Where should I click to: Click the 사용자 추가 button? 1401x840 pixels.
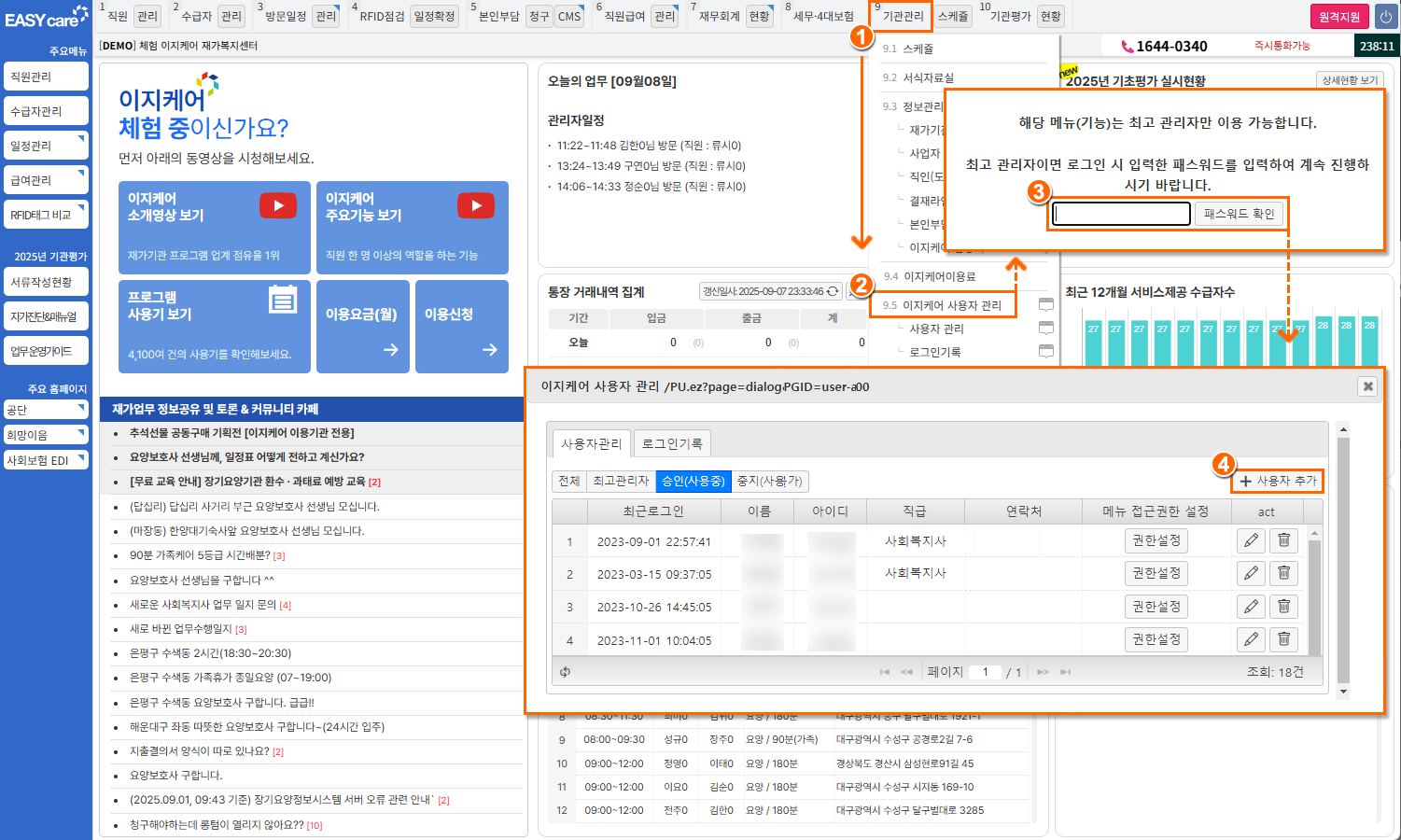pos(1278,481)
